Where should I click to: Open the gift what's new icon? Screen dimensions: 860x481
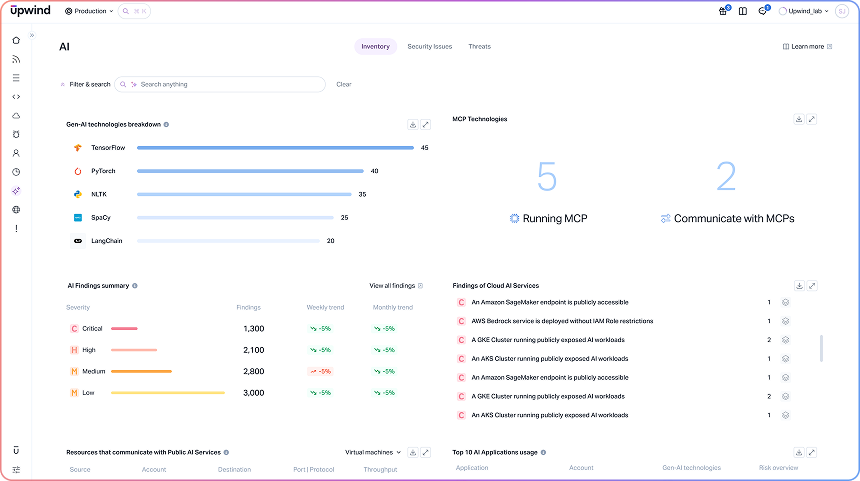pyautogui.click(x=723, y=11)
